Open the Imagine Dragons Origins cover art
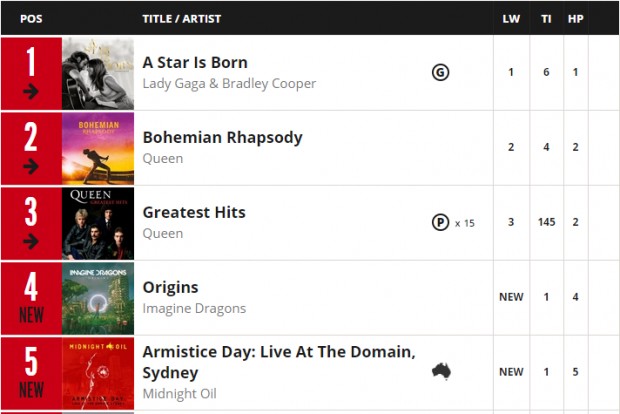This screenshot has width=620, height=414. click(x=98, y=299)
